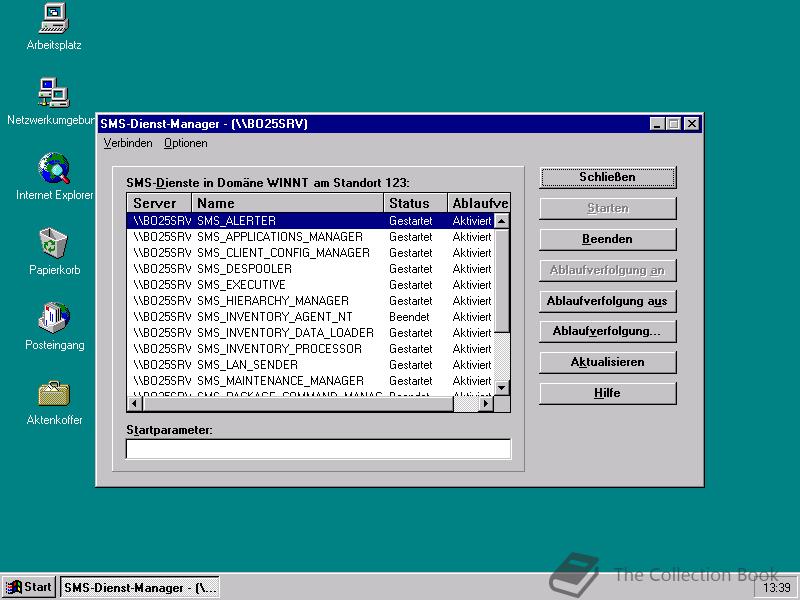Select the SMS_INVENTORY_AGENT_NT service row
The image size is (800, 600).
[310, 317]
